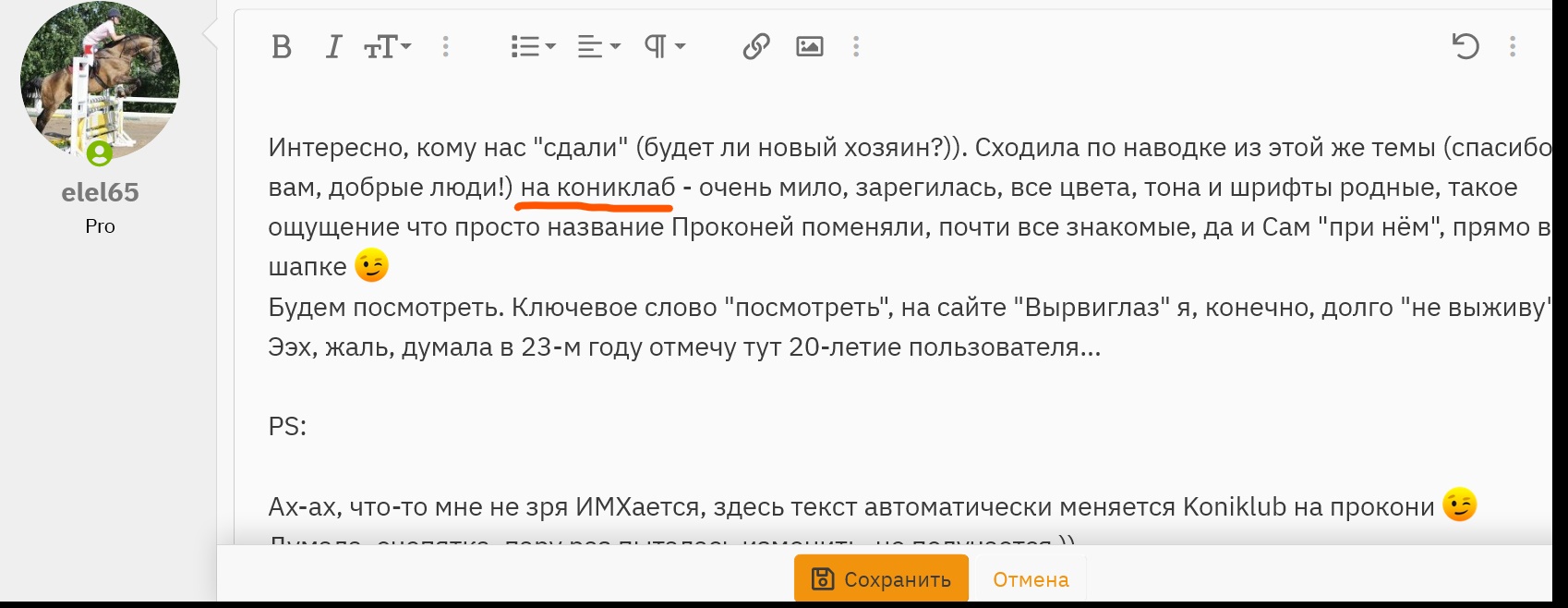
Task: Apply italic formatting
Action: pyautogui.click(x=333, y=46)
